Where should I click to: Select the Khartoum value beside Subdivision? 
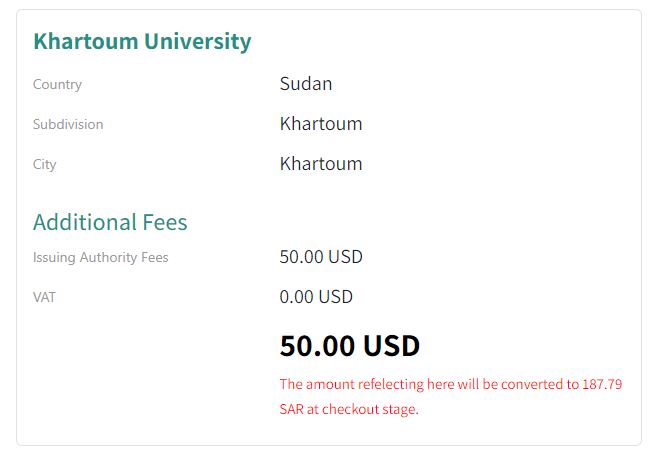(321, 124)
